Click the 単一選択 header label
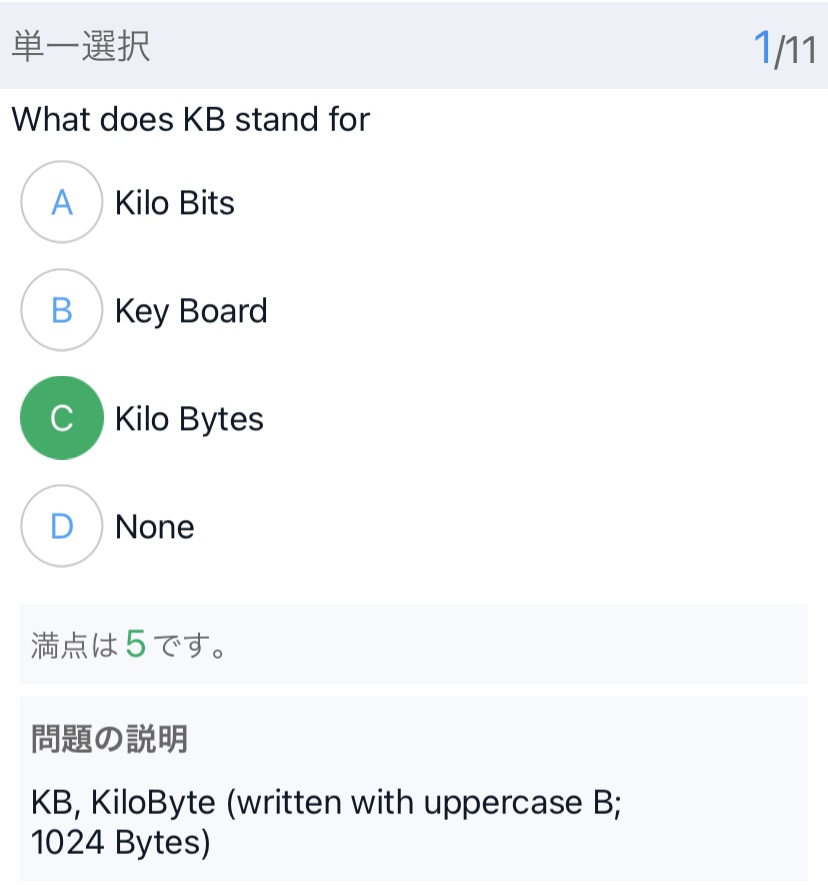This screenshot has width=828, height=885. click(81, 46)
